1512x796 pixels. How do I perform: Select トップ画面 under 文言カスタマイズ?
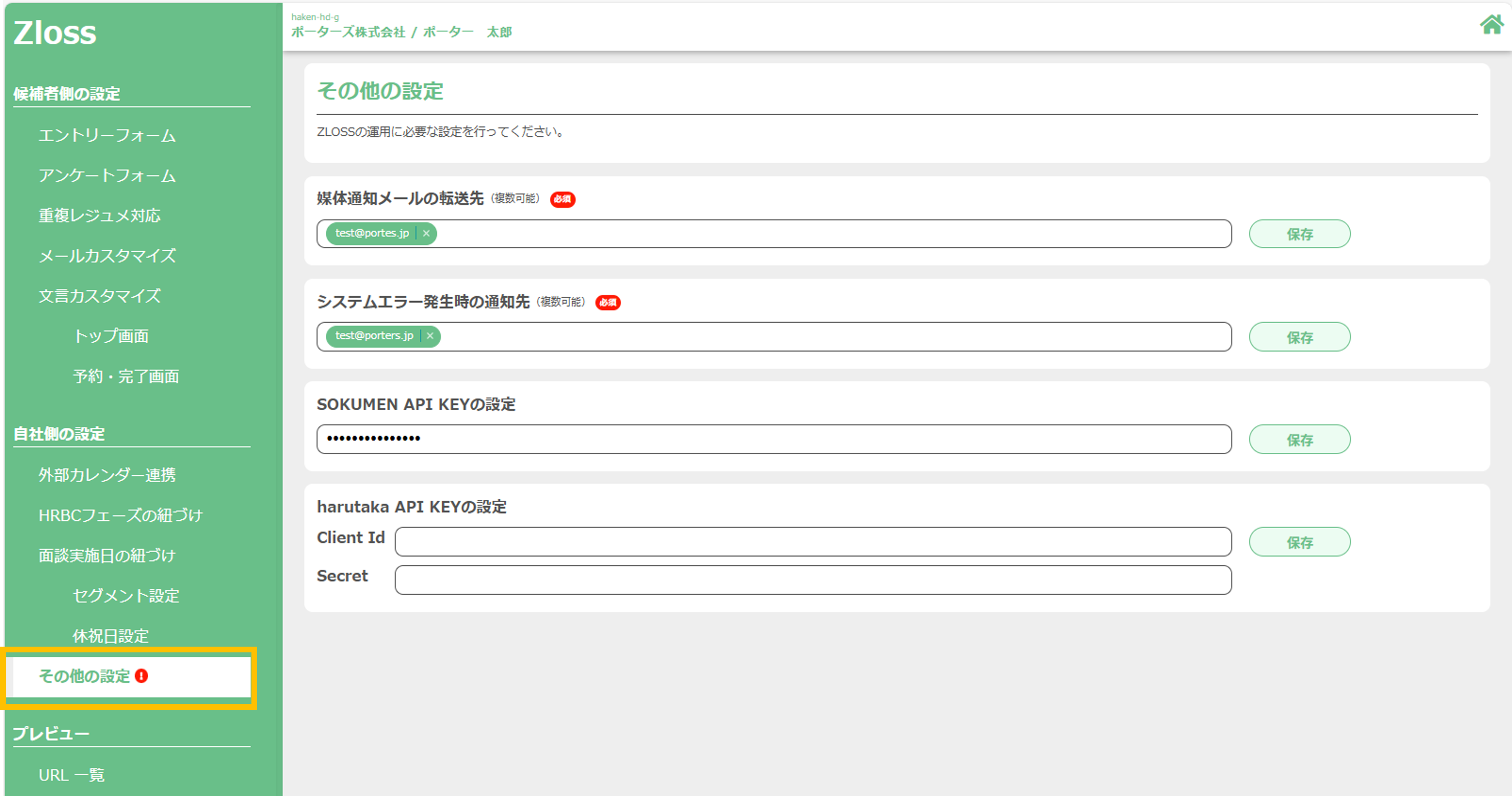point(110,336)
